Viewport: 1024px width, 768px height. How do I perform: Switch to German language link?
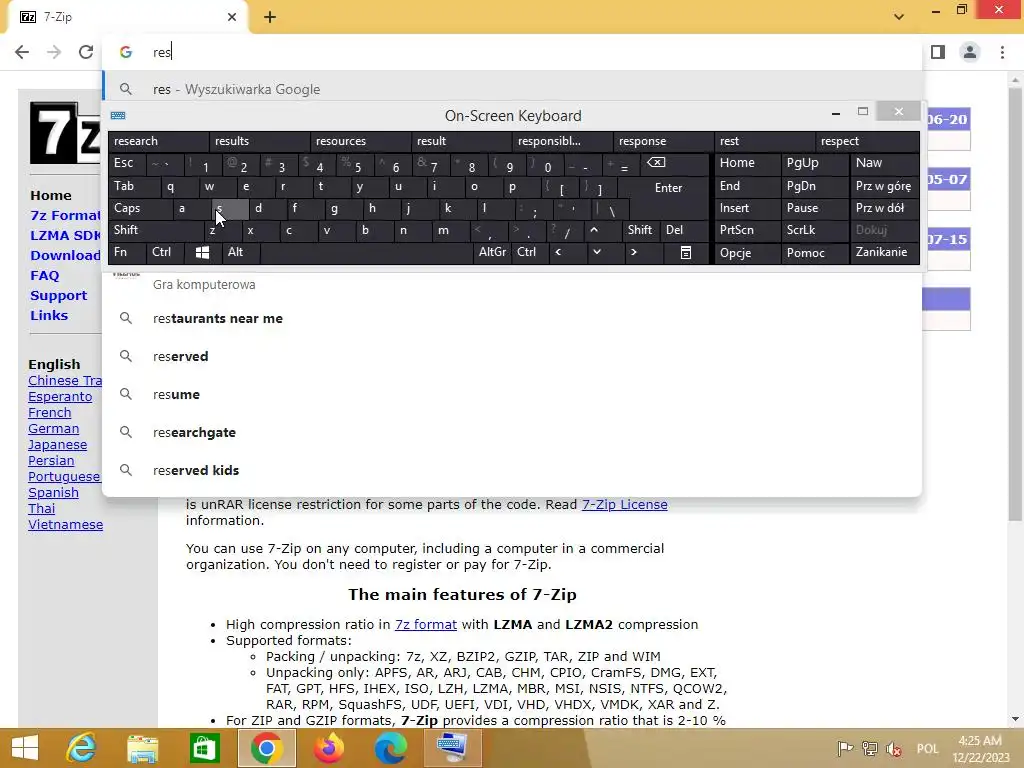point(54,429)
